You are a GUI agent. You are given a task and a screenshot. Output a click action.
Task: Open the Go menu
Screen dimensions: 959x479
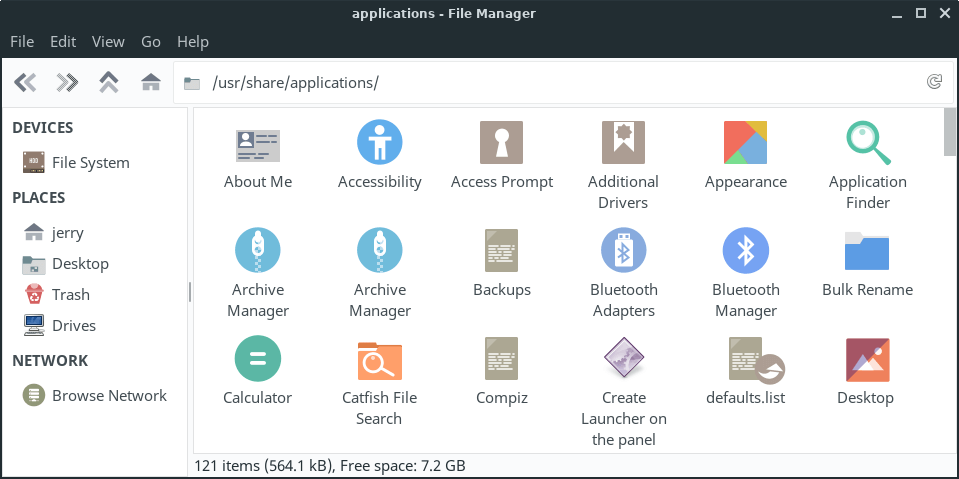click(x=151, y=41)
